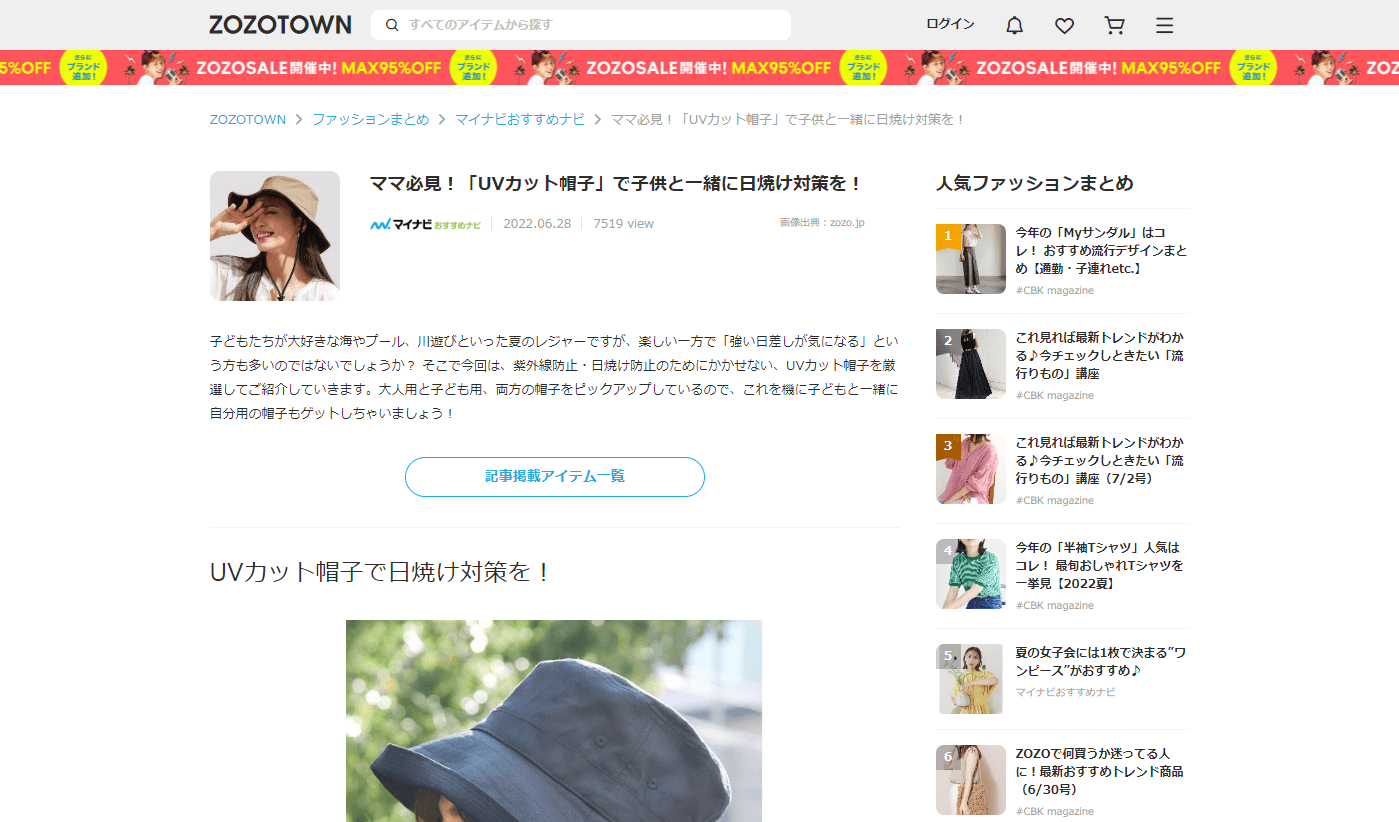Open the 半袖Tシャツ ranking article
The height and width of the screenshot is (822, 1399).
pos(1099,565)
